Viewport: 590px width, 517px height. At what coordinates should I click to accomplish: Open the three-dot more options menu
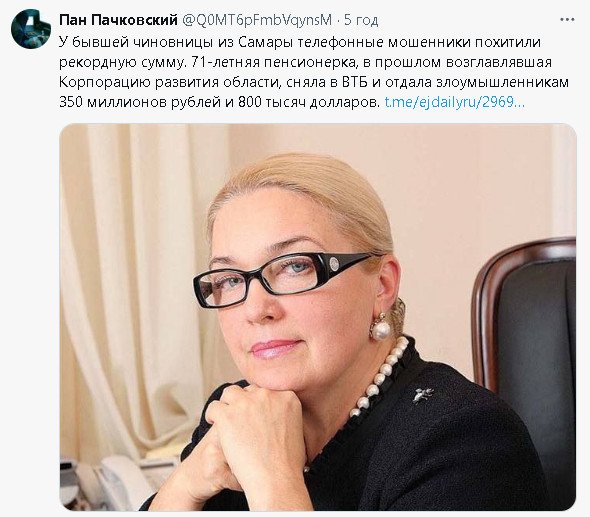point(567,20)
